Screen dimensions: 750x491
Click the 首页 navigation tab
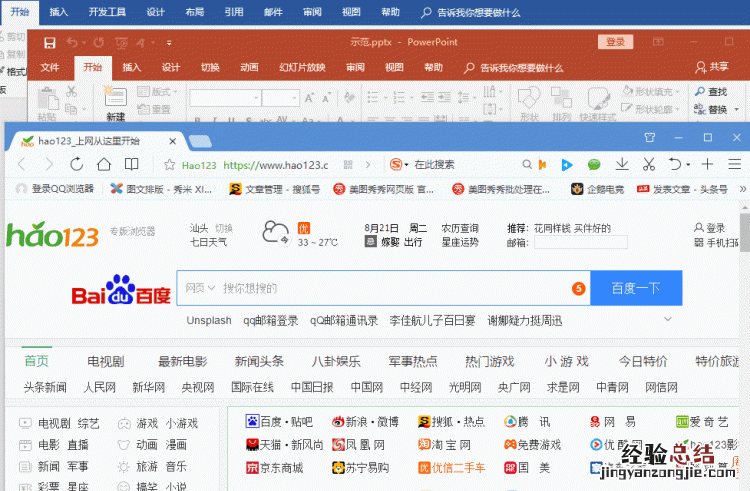coord(37,361)
